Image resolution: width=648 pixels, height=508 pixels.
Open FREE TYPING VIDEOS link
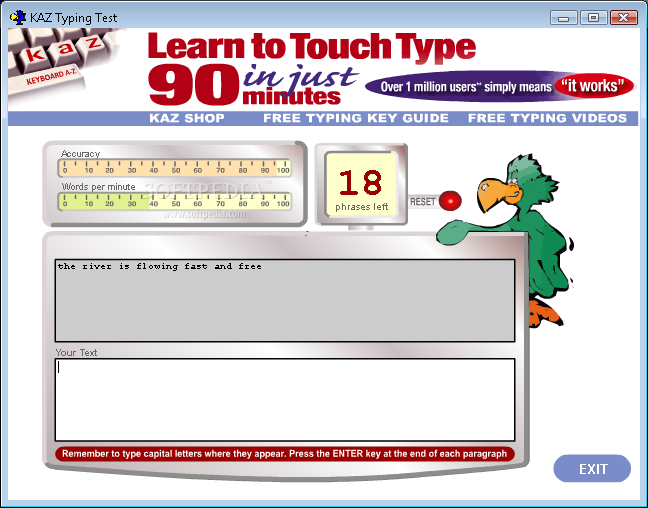pyautogui.click(x=547, y=118)
